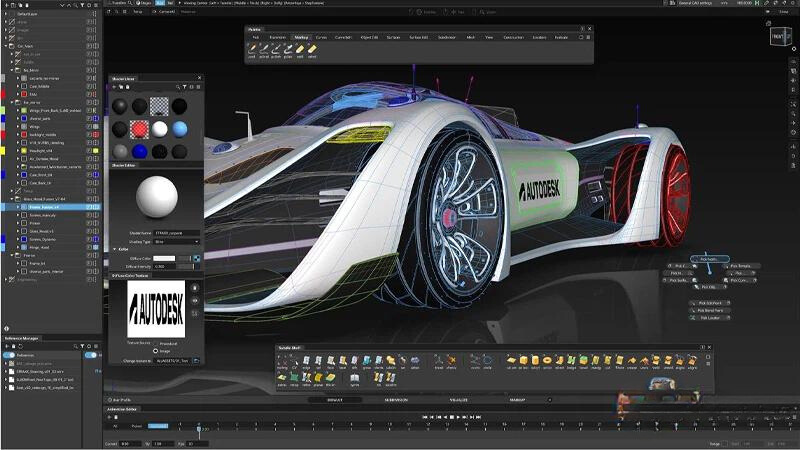Select the Image texture source radio button
The image size is (800, 450).
[x=156, y=351]
